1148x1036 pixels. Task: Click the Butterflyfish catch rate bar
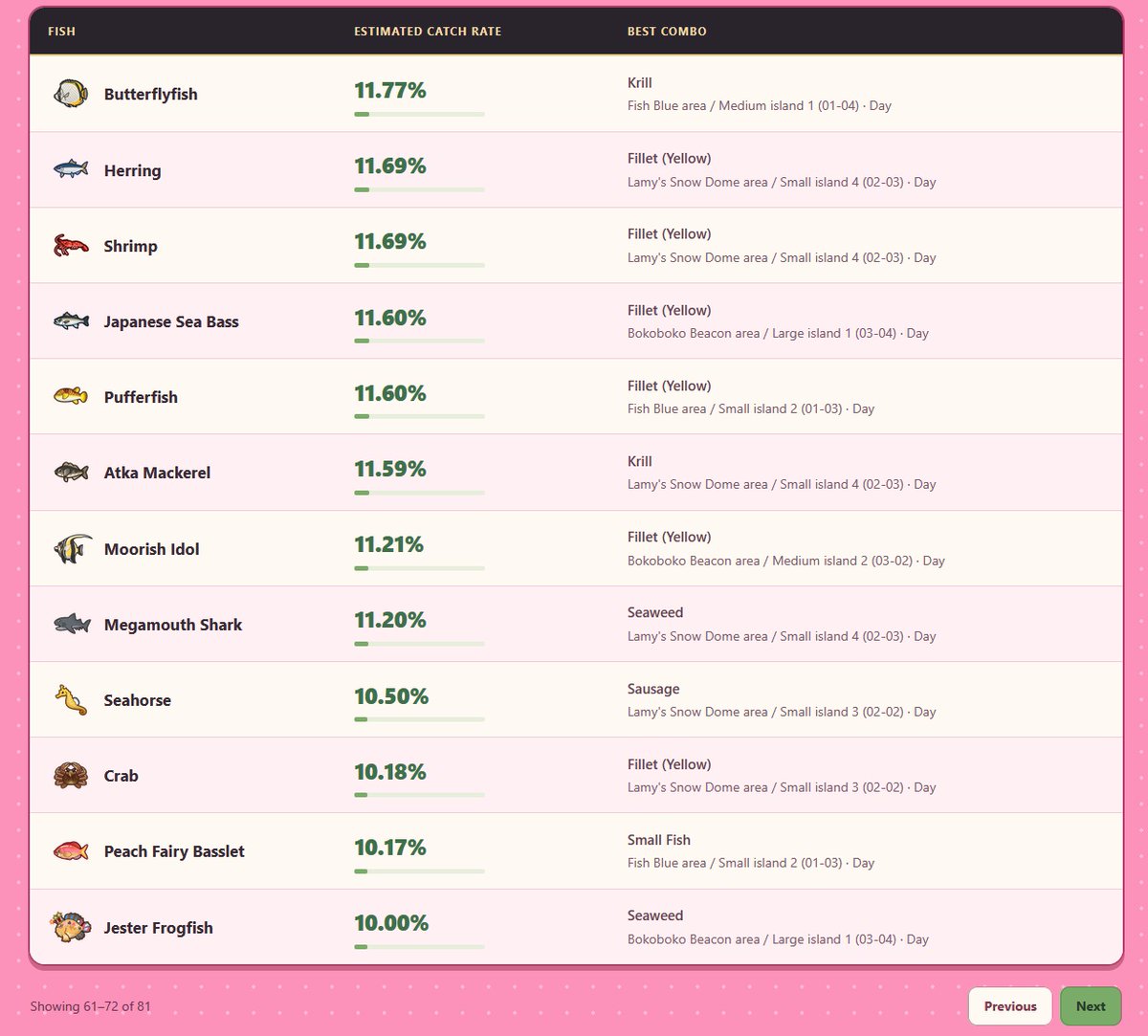tap(419, 114)
